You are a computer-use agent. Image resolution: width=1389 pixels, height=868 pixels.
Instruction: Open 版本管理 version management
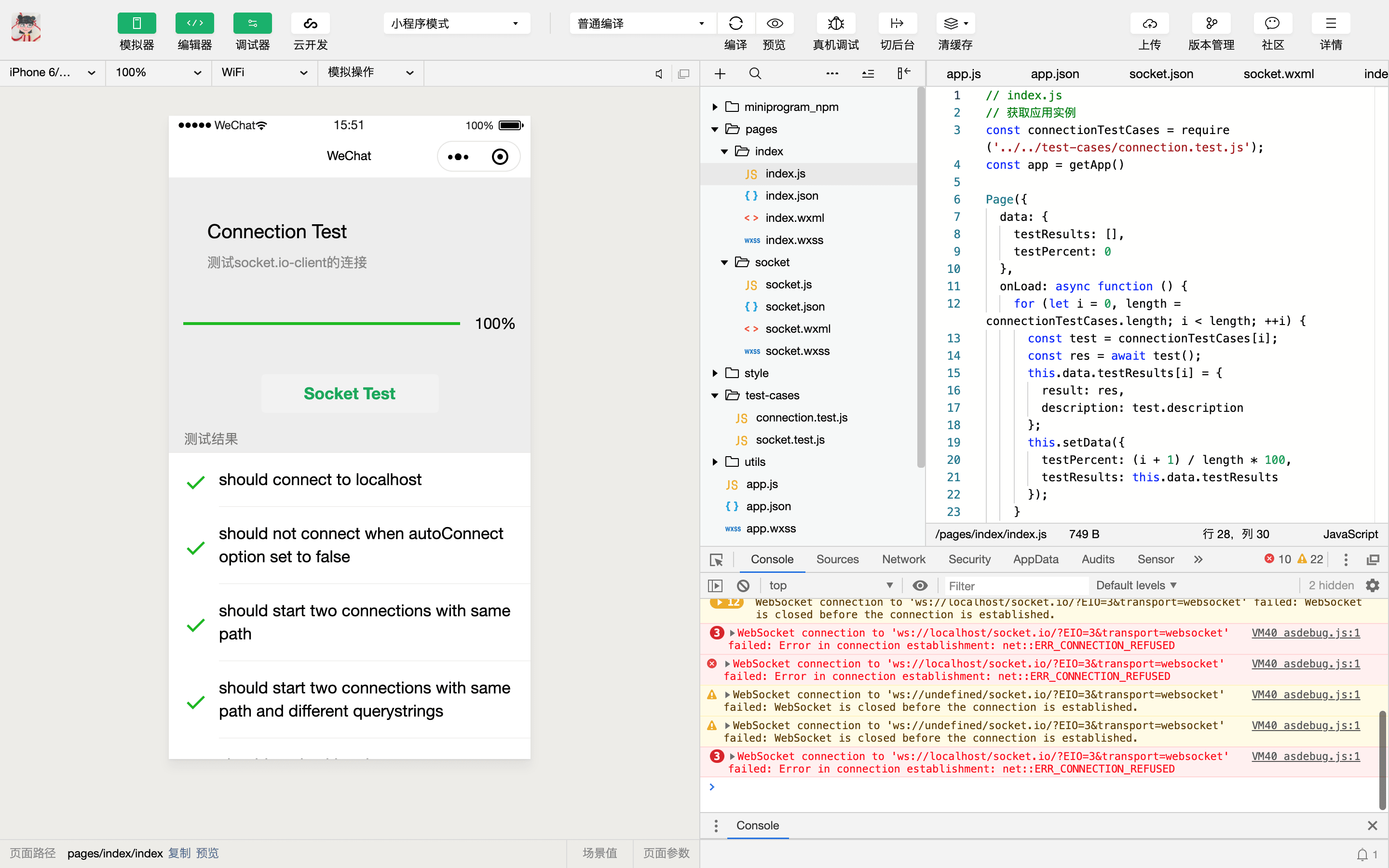click(x=1211, y=24)
